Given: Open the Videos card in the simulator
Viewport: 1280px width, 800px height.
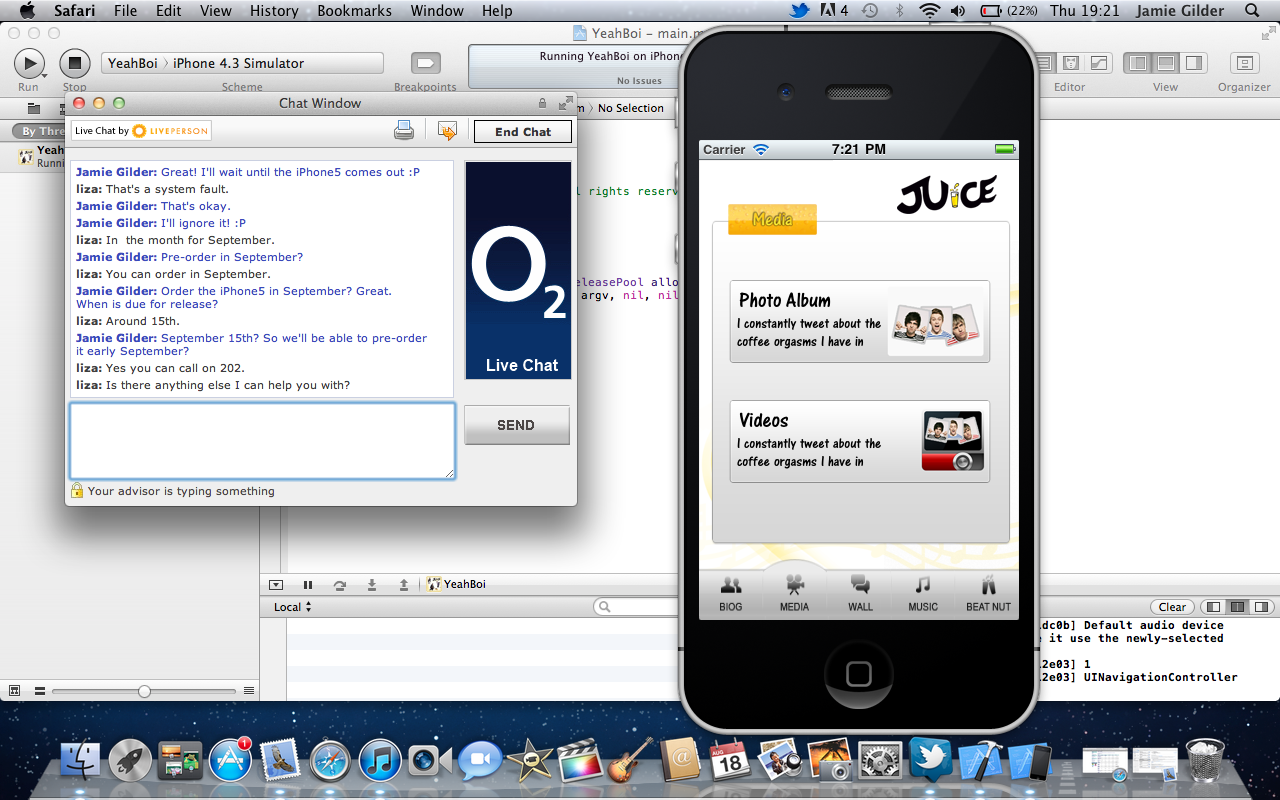Looking at the screenshot, I should coord(860,441).
